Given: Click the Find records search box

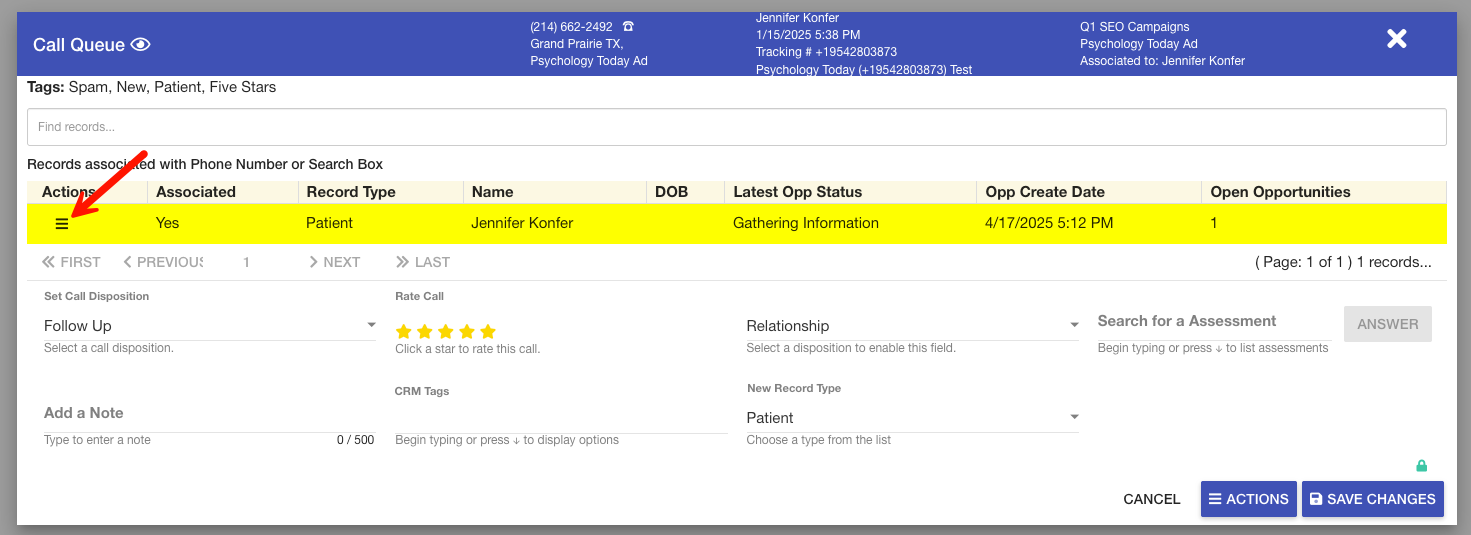Looking at the screenshot, I should pyautogui.click(x=736, y=127).
